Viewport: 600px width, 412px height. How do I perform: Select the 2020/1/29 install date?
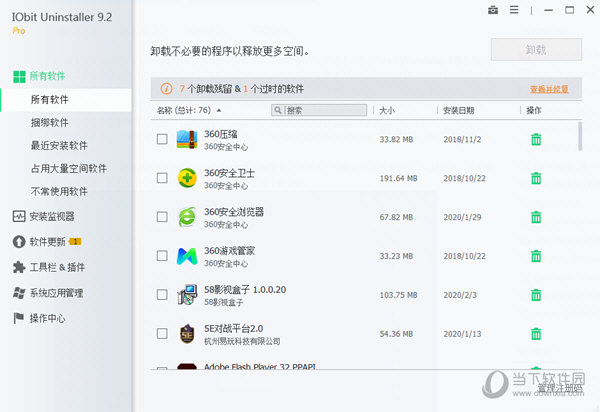462,217
